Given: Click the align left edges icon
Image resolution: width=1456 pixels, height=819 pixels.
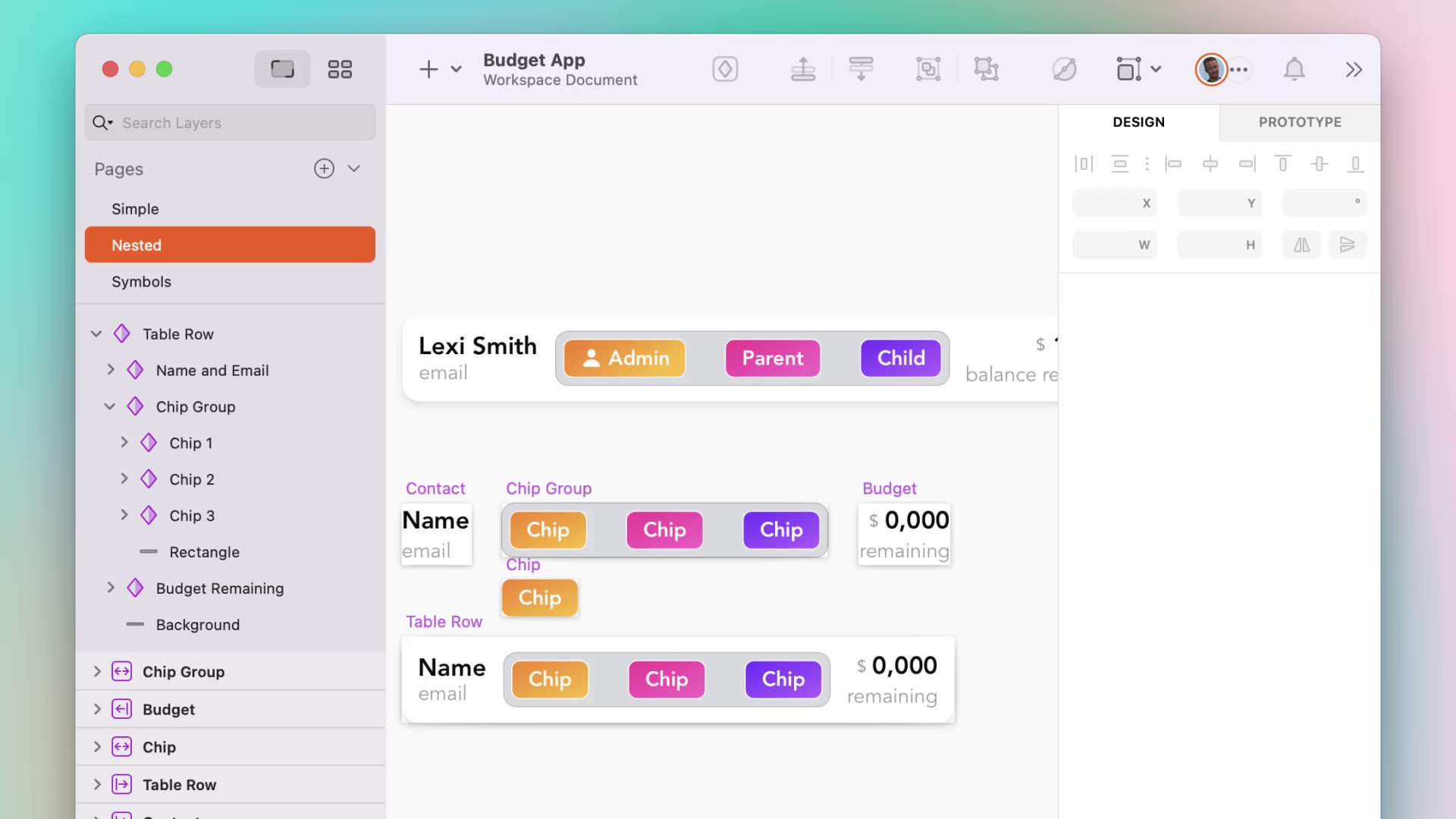Looking at the screenshot, I should pyautogui.click(x=1174, y=163).
